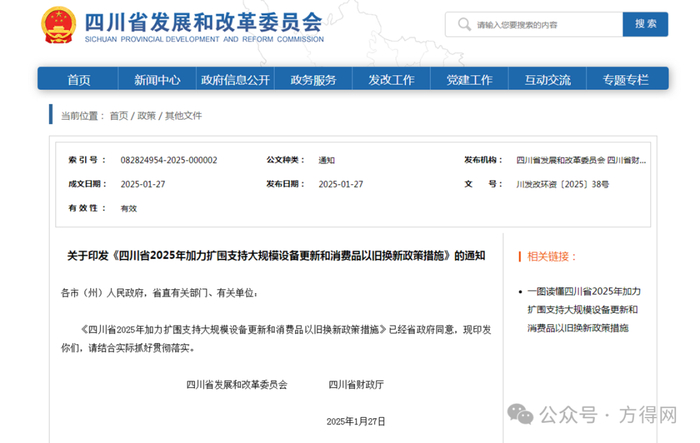This screenshot has width=700, height=443.
Task: Open the 一图读懂 related link
Action: click(583, 310)
